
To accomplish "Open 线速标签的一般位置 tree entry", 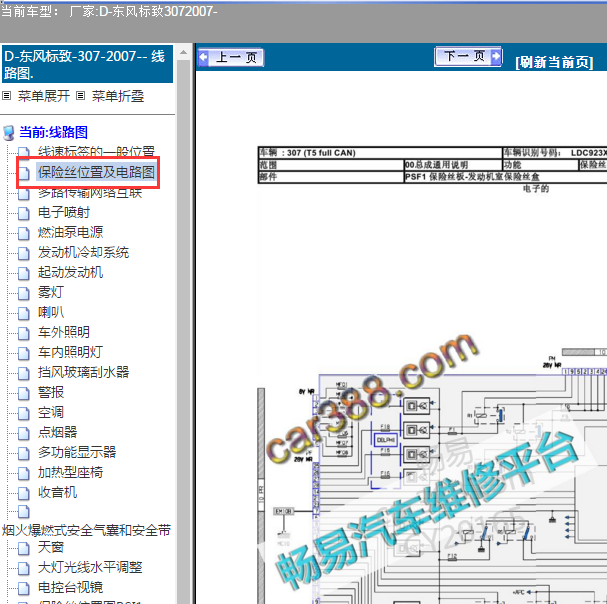I will [x=96, y=151].
